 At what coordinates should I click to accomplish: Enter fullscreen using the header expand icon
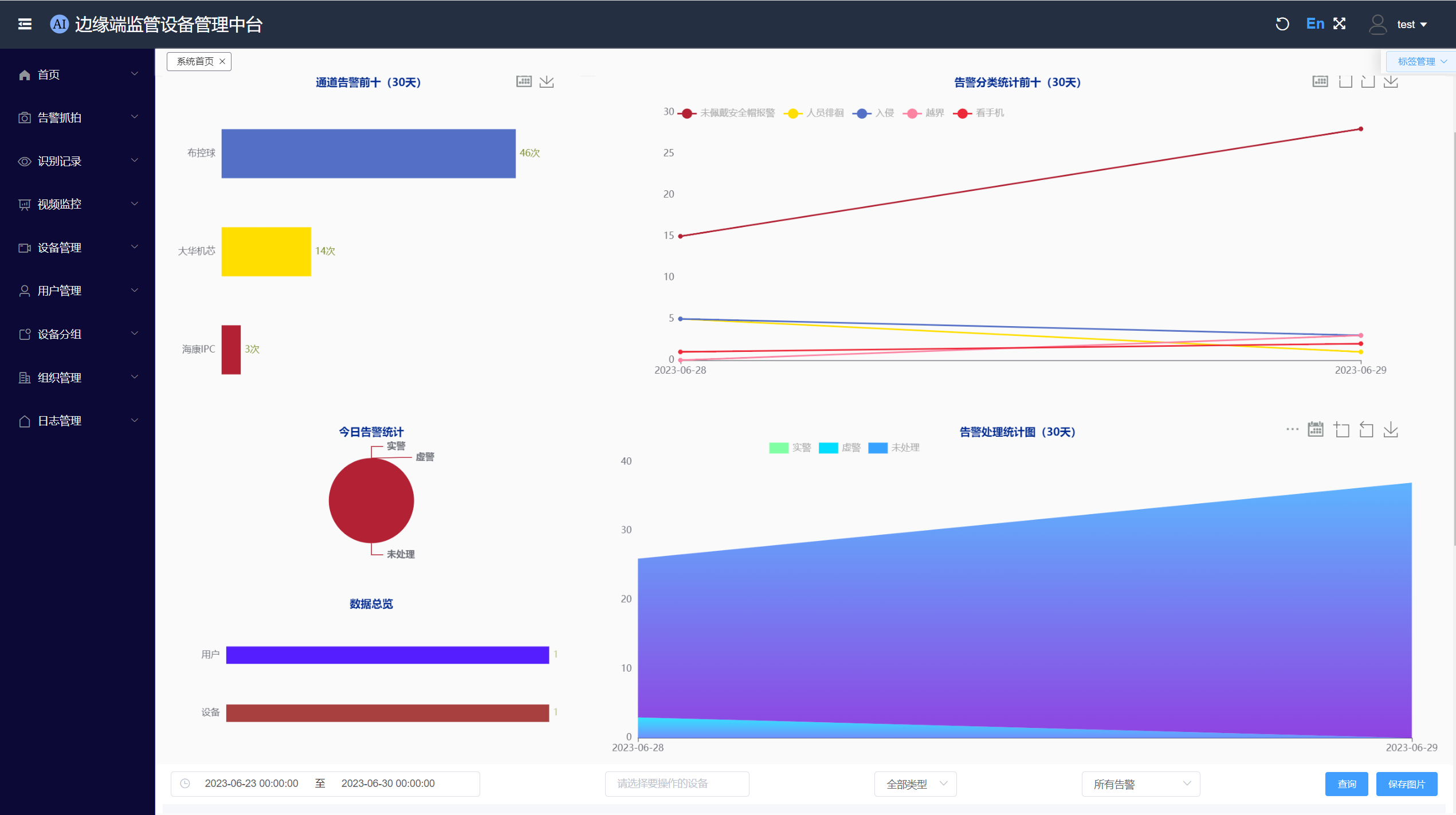[x=1339, y=24]
